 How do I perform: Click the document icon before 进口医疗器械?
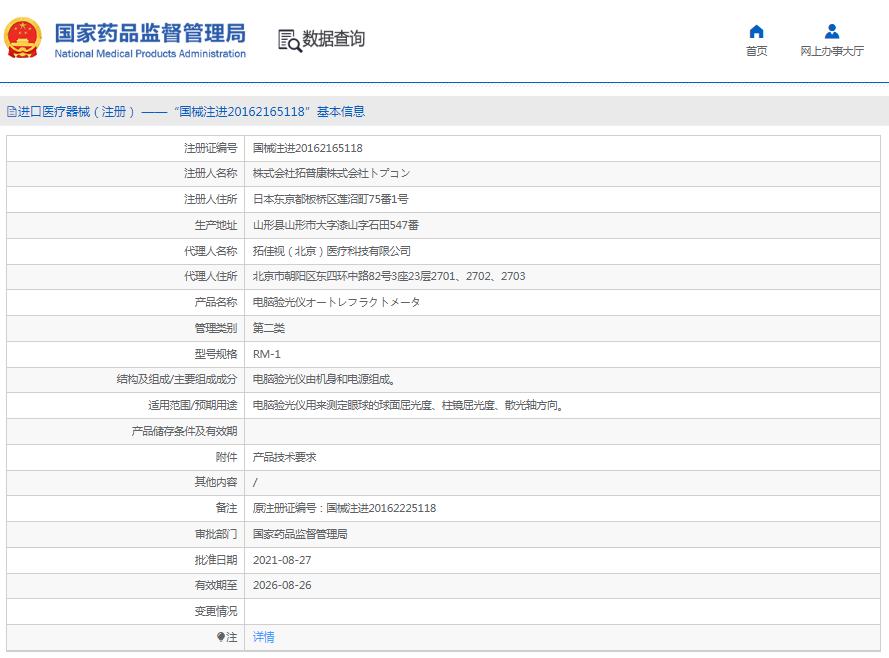[11, 112]
